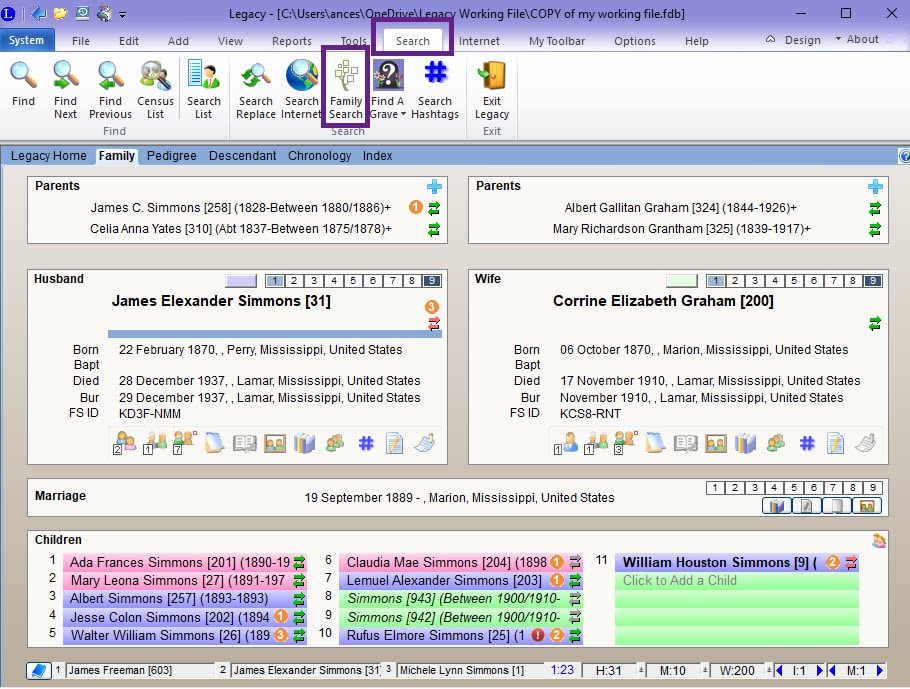910x689 pixels.
Task: Click the bookmark icon in status bar
Action: (38, 670)
